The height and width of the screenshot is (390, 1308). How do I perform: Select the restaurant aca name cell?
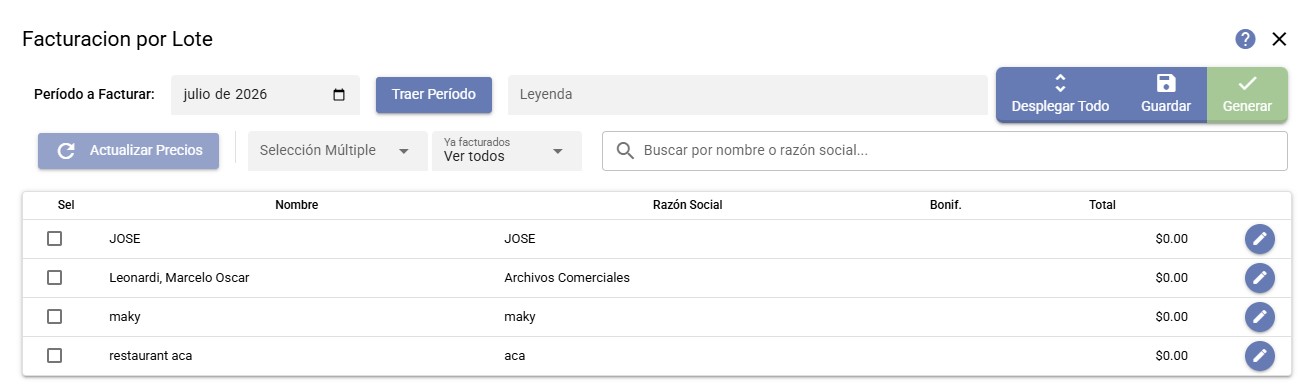tap(150, 356)
